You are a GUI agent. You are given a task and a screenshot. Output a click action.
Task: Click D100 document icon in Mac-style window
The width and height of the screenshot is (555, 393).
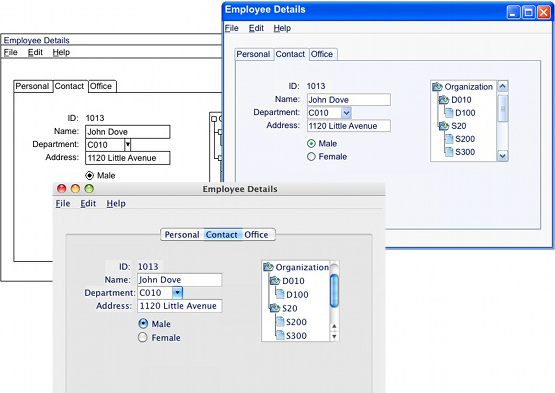280,294
